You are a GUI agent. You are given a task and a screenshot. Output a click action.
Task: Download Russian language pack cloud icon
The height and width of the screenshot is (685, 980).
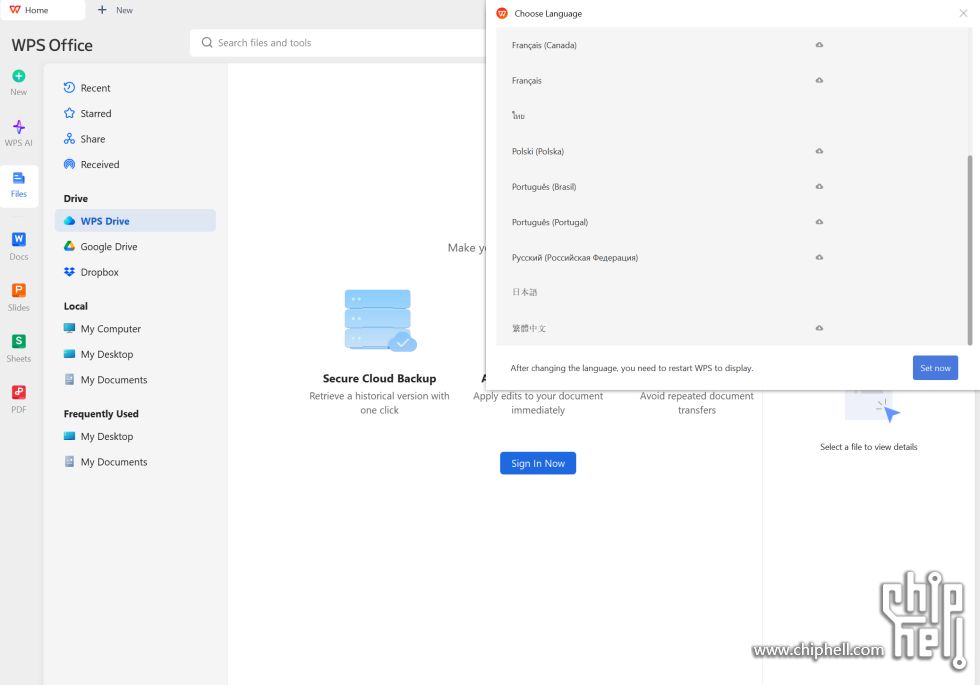coord(819,258)
